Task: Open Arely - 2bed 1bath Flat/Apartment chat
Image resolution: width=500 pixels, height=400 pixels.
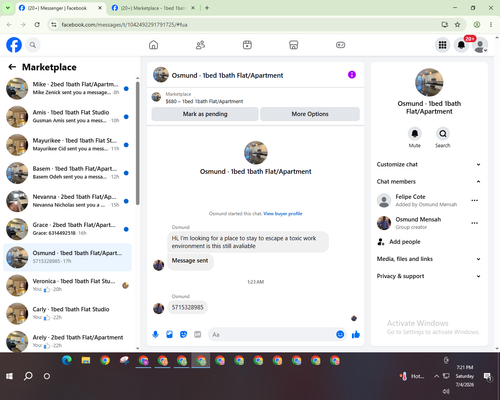Action: 67,341
